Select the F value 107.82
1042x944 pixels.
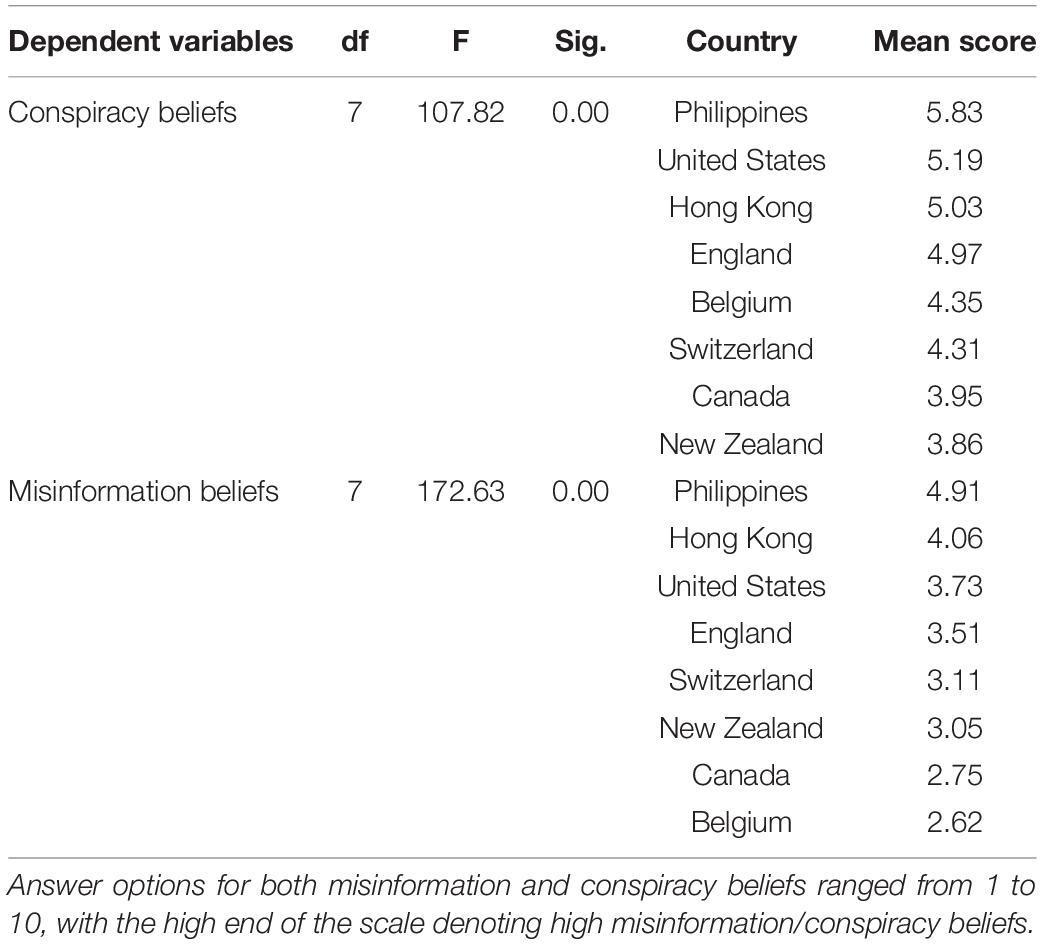(461, 112)
